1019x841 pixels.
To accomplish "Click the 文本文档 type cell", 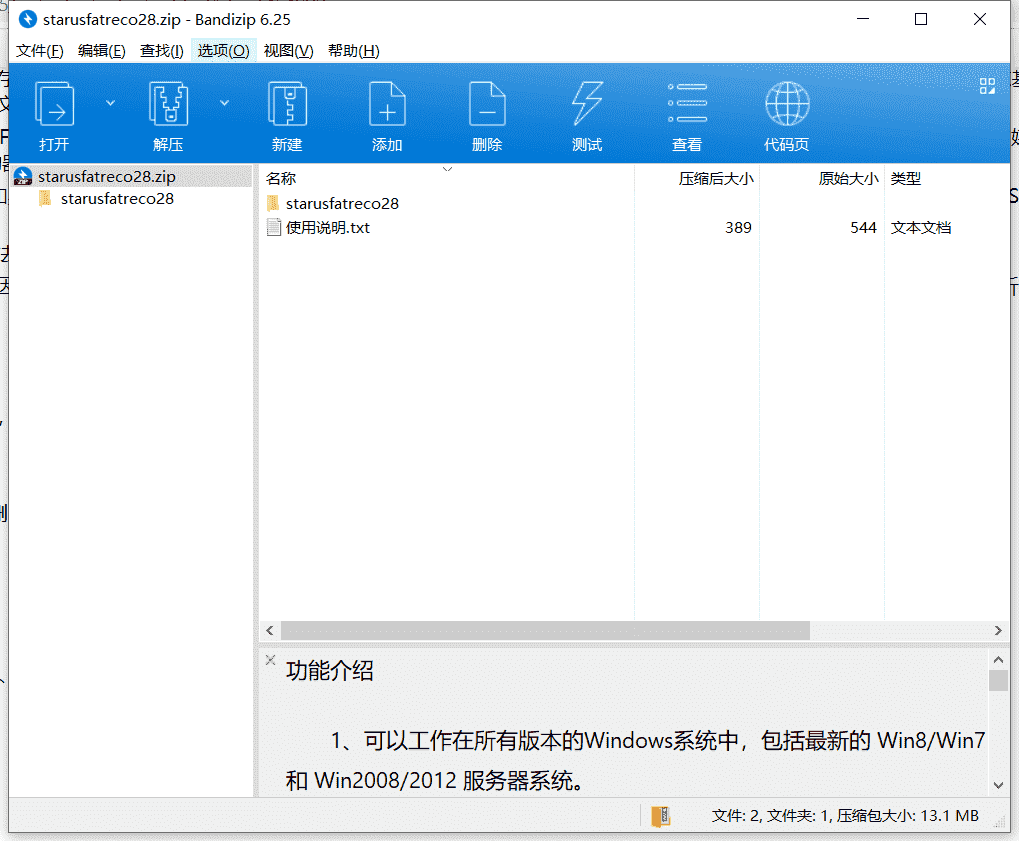I will [921, 228].
